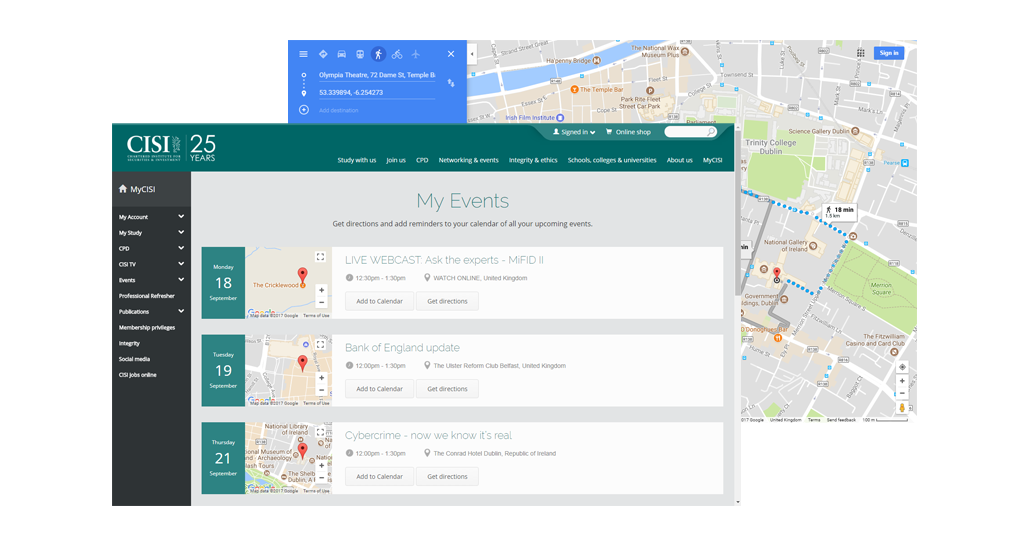Click scroll down arrow of events page

tap(738, 502)
